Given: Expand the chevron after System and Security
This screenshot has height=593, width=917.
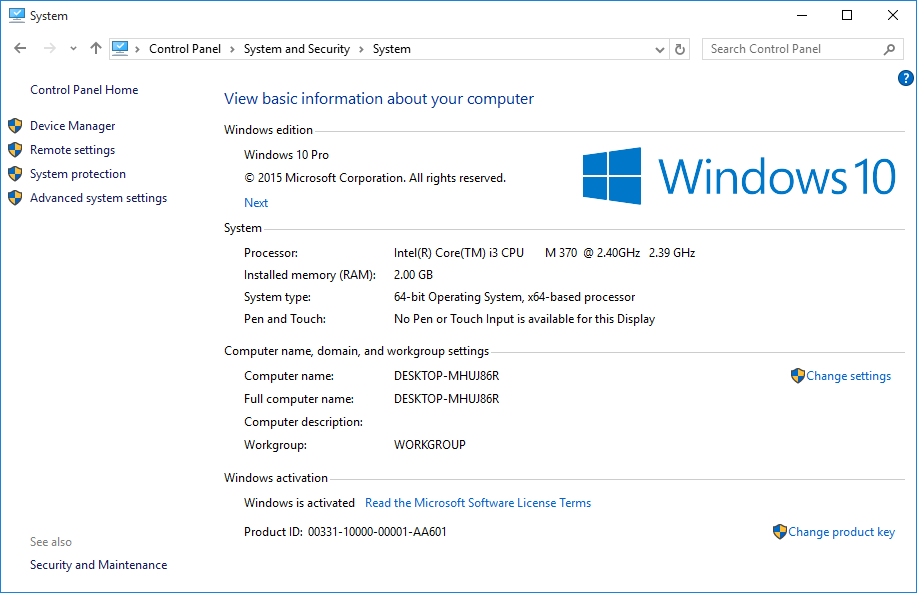Looking at the screenshot, I should 361,49.
